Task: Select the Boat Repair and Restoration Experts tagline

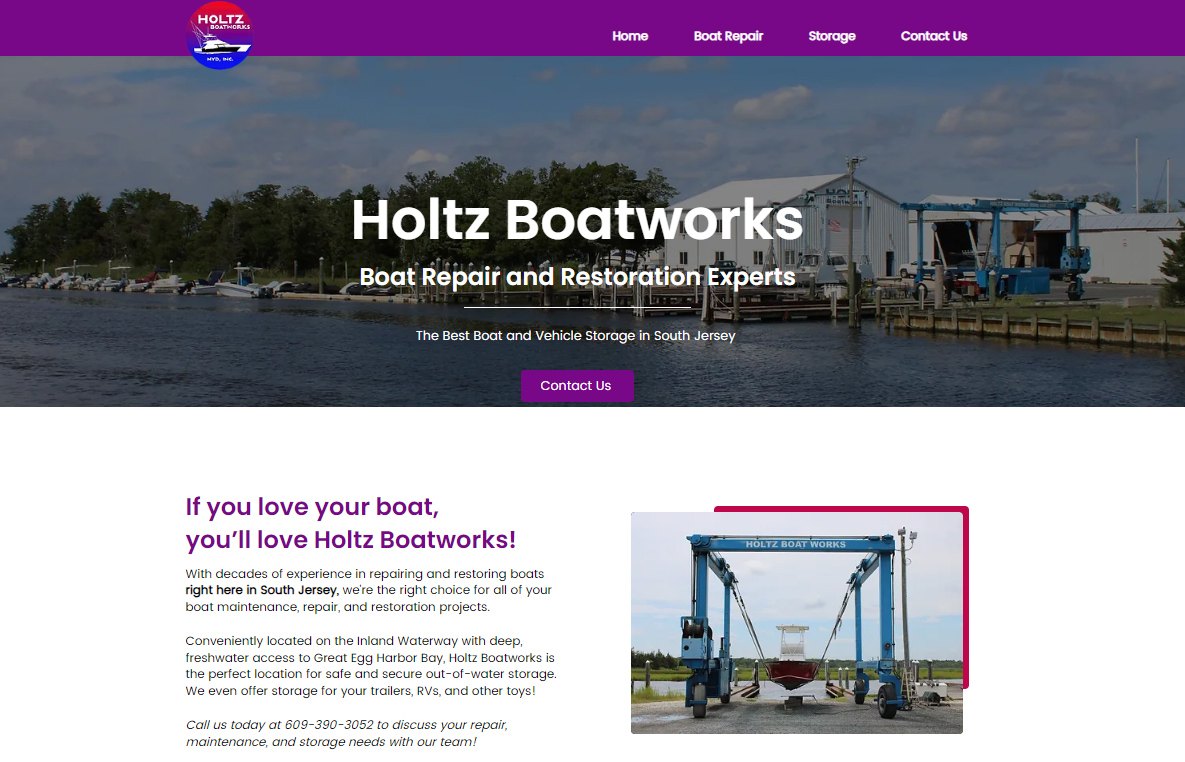Action: pos(577,277)
